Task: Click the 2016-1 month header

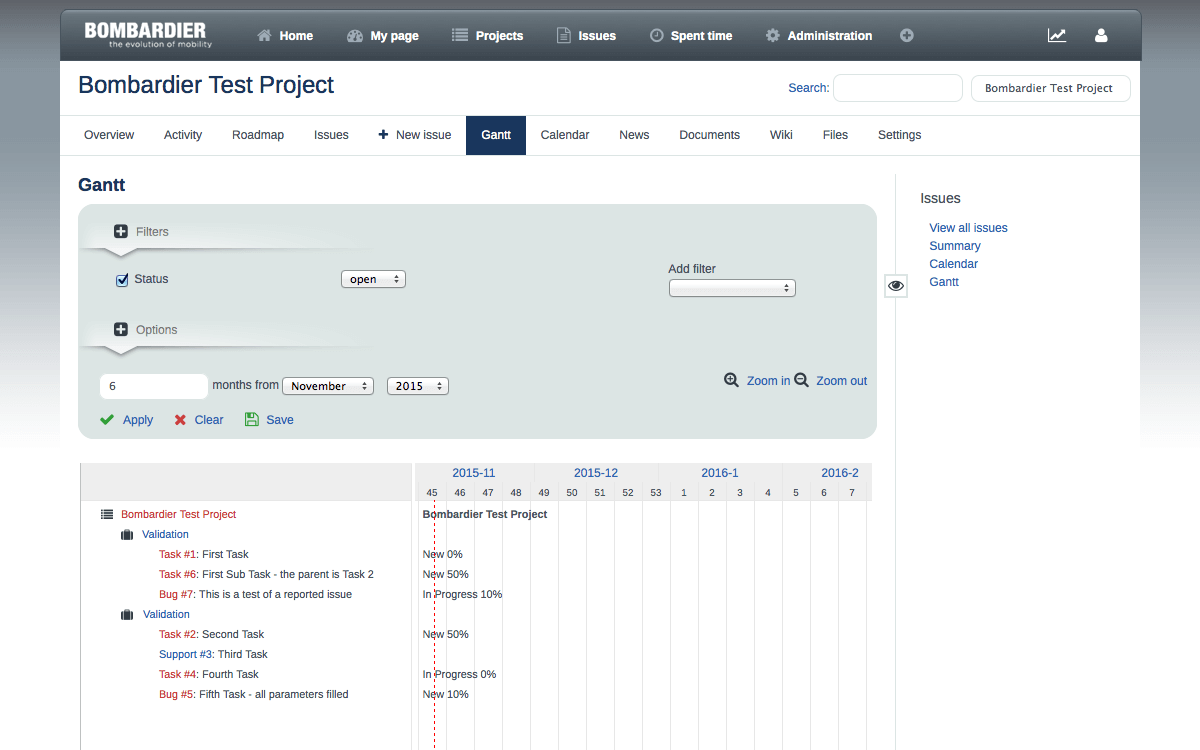Action: [x=720, y=473]
